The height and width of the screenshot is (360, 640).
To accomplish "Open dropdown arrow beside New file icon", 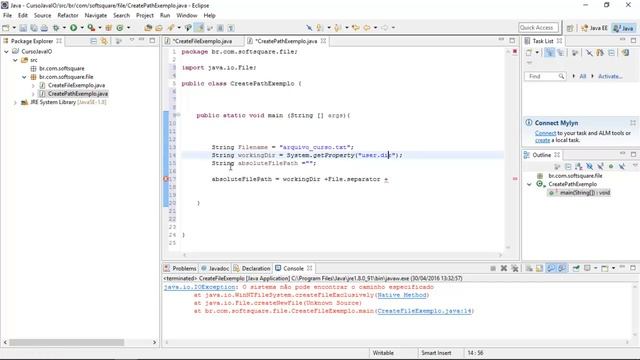I will pos(14,28).
